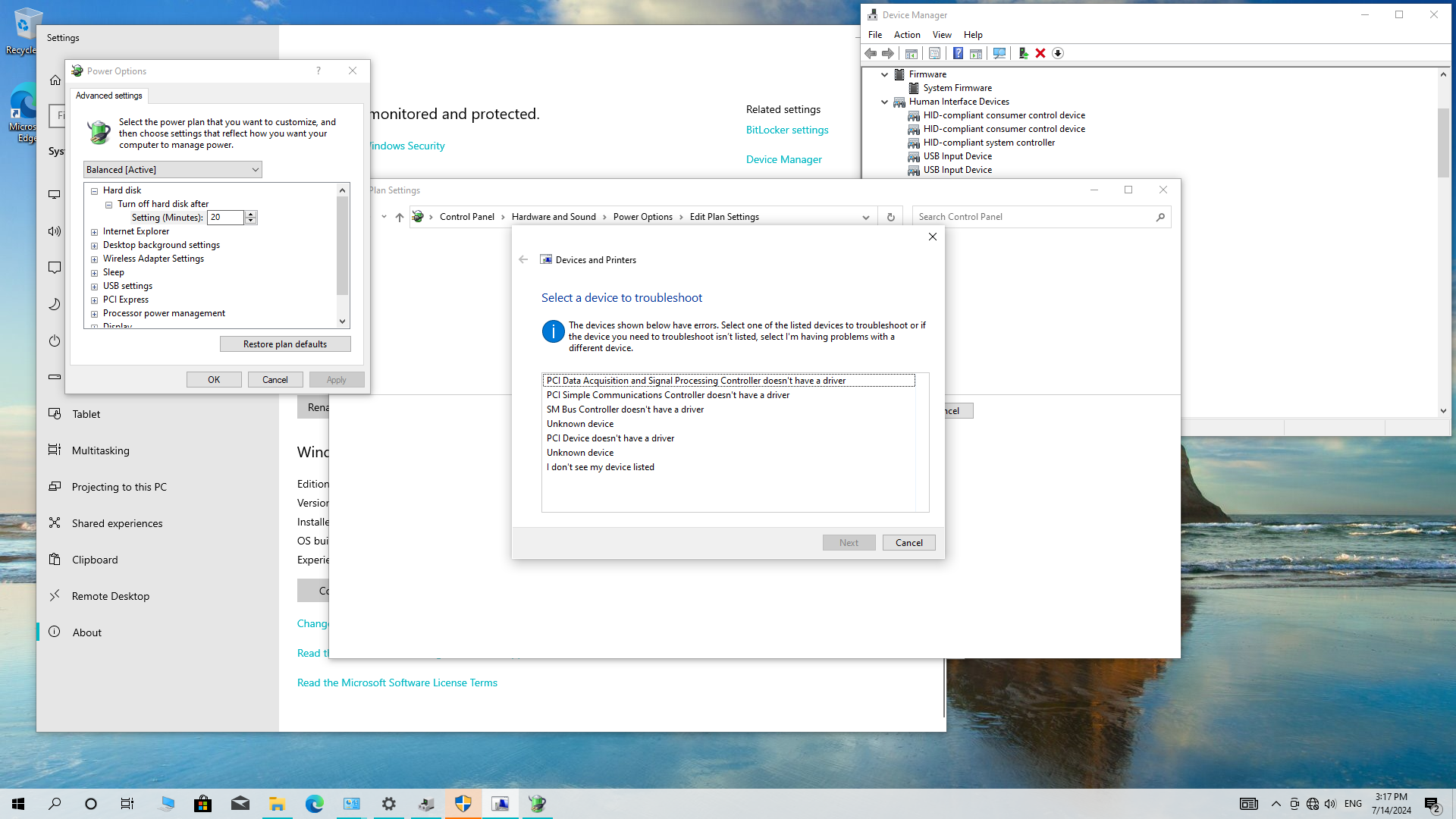Open Windows Security from the taskbar
Screen dimensions: 1456x819
point(463,803)
